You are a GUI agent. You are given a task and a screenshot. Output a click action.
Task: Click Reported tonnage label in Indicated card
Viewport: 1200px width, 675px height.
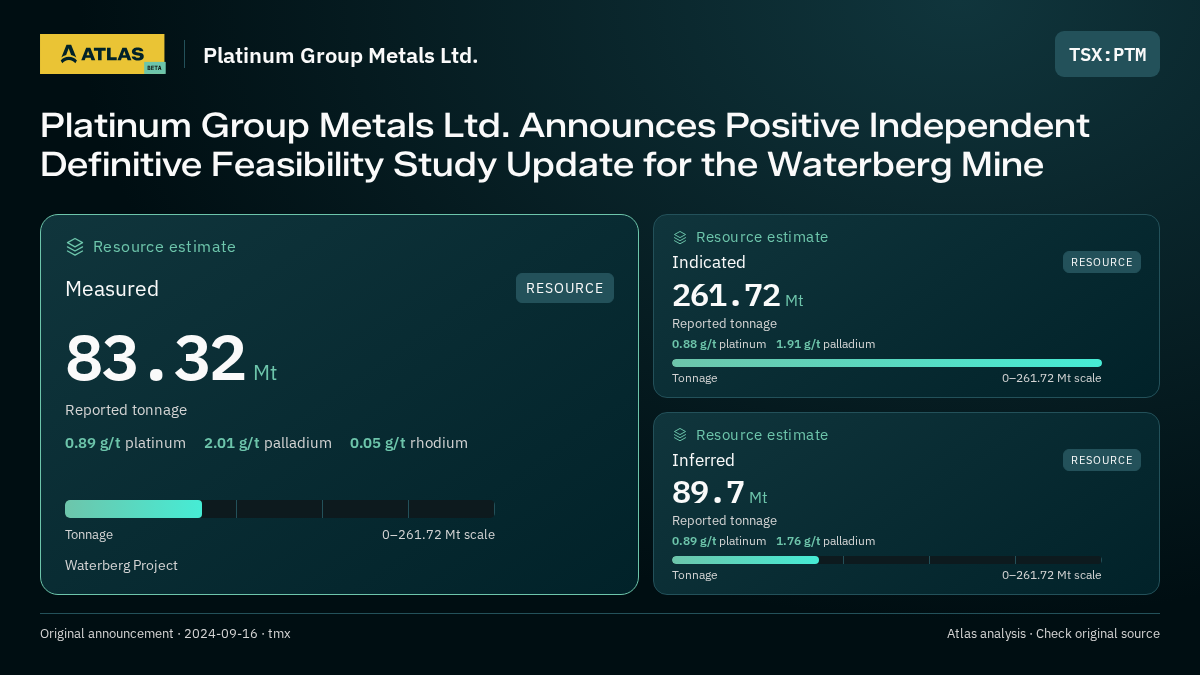coord(724,324)
